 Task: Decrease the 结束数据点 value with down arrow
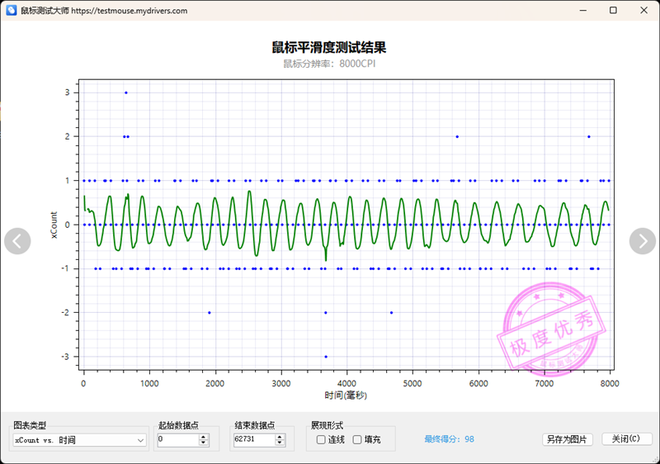(x=281, y=442)
